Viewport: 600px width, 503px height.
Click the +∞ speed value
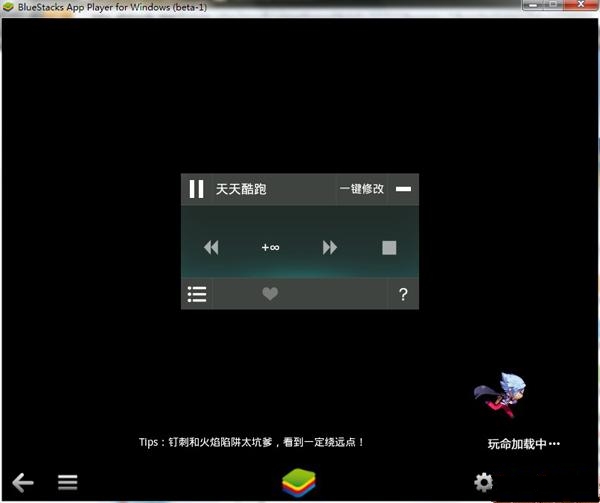click(x=271, y=248)
